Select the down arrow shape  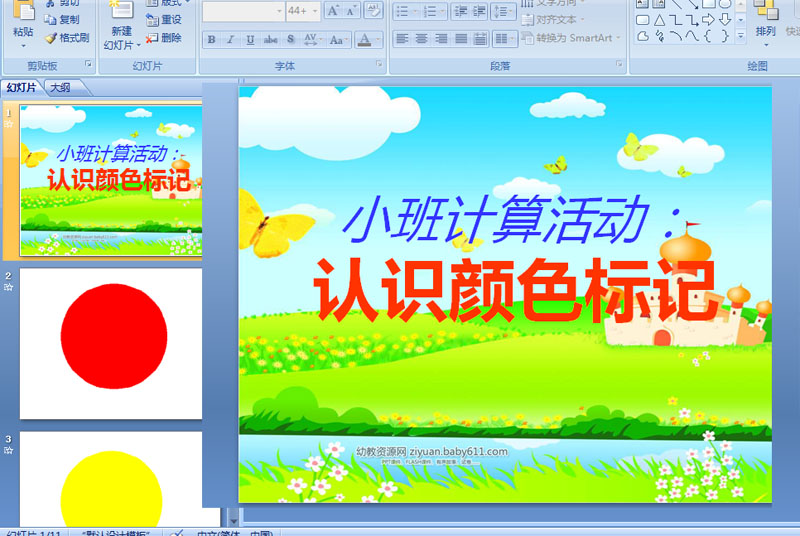click(725, 20)
